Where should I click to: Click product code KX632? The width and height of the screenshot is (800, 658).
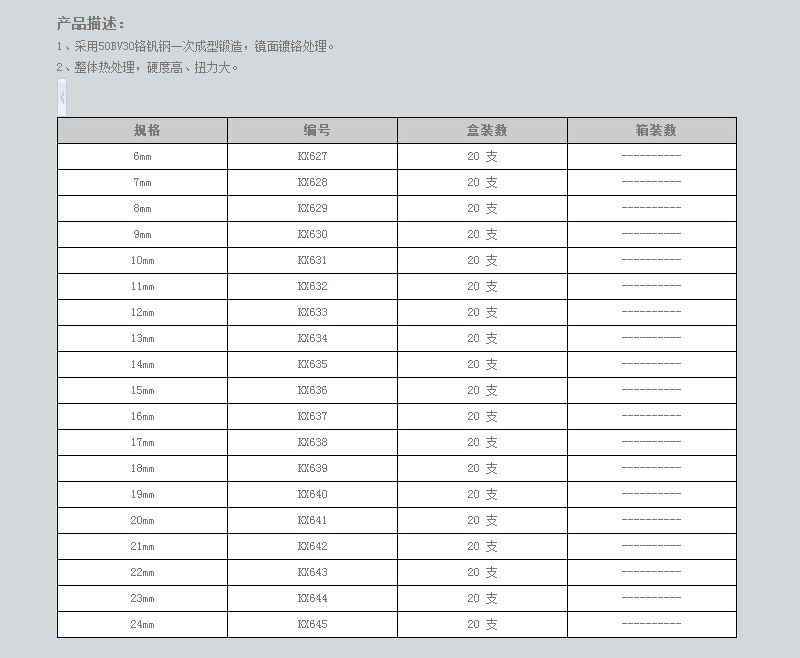tap(312, 287)
